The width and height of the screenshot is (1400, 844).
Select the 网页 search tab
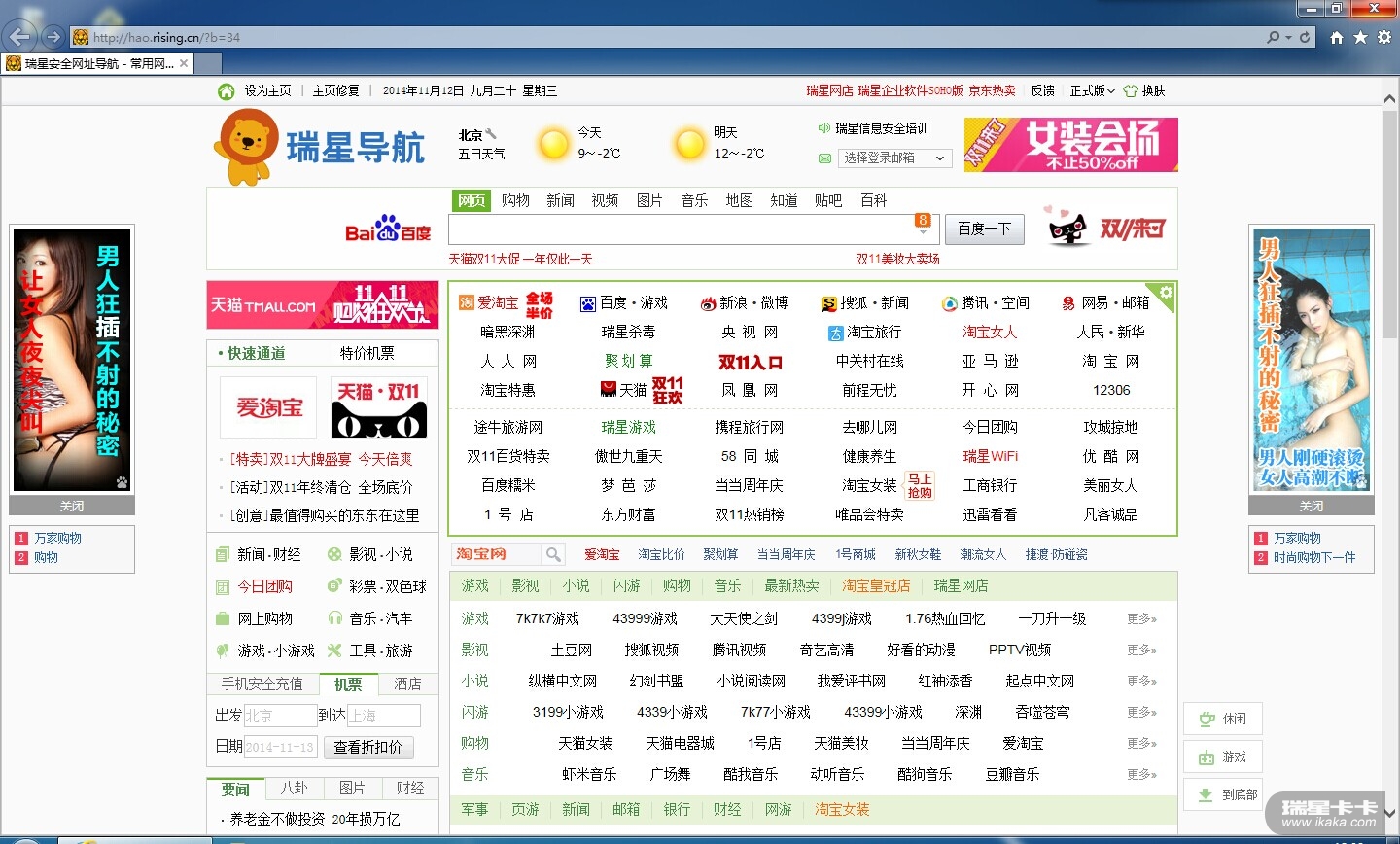tap(472, 200)
